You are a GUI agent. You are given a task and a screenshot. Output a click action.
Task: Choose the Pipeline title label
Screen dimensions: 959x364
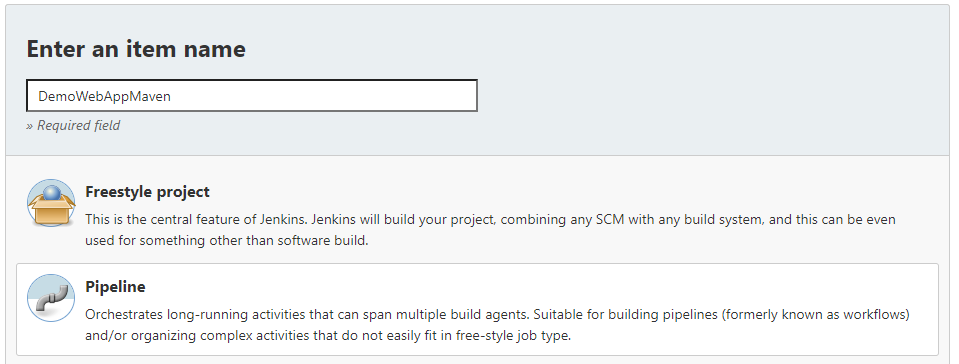[x=116, y=286]
